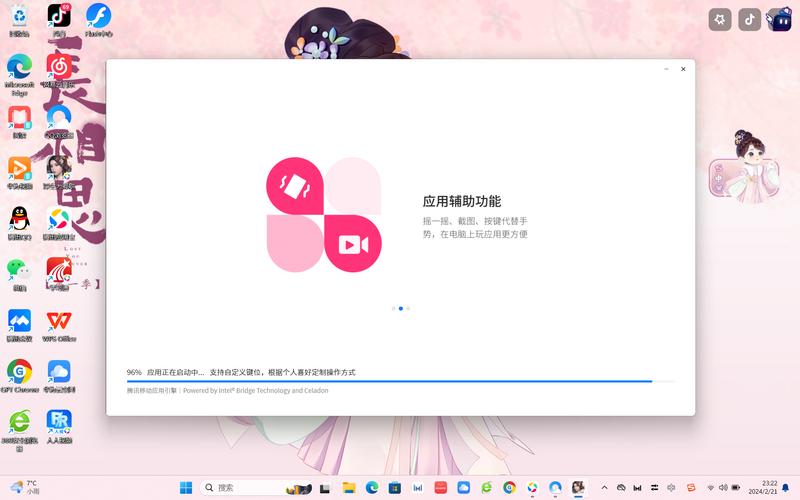Launch the game shortcut with girl portrait
Screen dimensions: 800x500
pyautogui.click(x=59, y=172)
